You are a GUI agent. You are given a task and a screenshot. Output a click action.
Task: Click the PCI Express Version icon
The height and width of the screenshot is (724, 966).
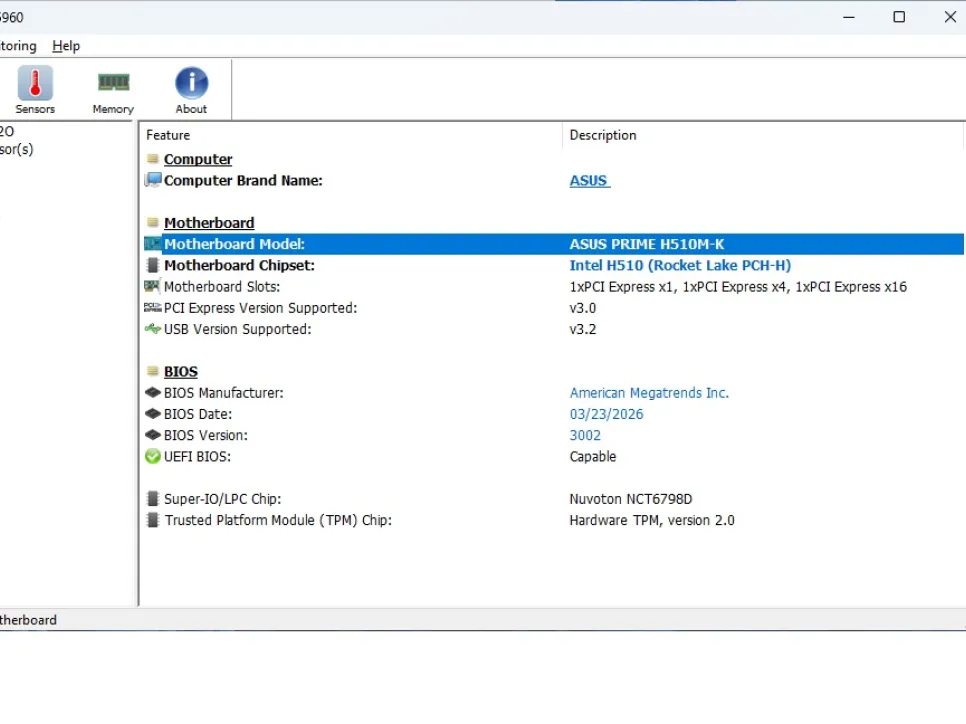pos(153,307)
